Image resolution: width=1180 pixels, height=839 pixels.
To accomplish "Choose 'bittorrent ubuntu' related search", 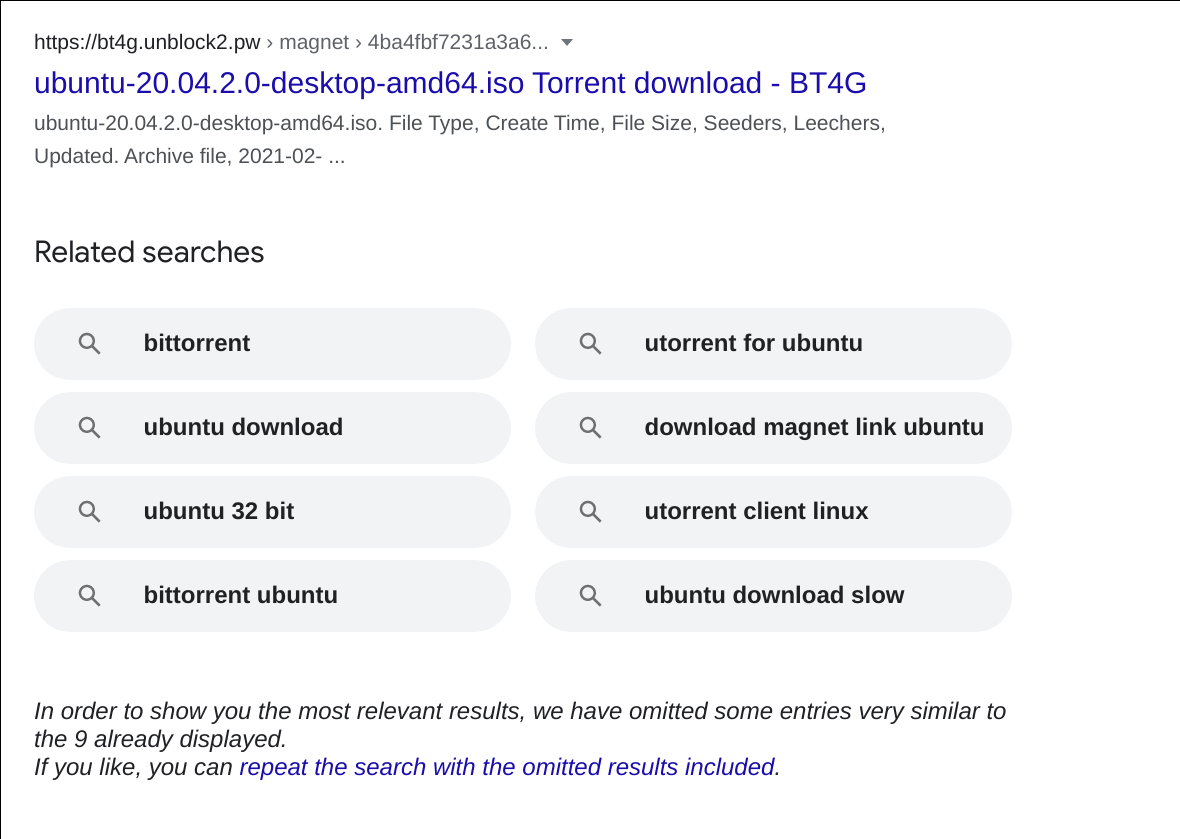I will click(272, 596).
